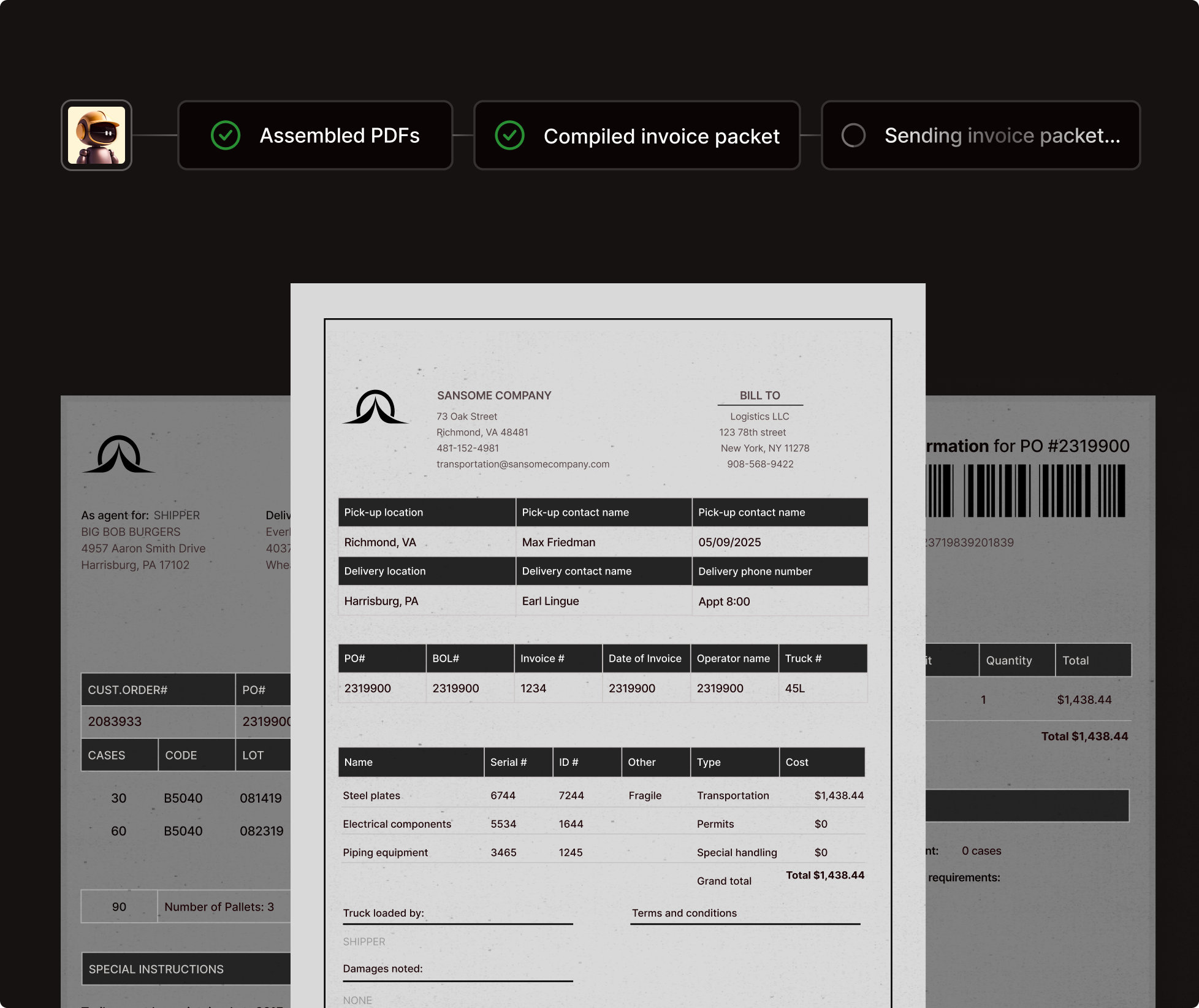The width and height of the screenshot is (1199, 1008).
Task: Click the robot avatar icon
Action: point(96,136)
